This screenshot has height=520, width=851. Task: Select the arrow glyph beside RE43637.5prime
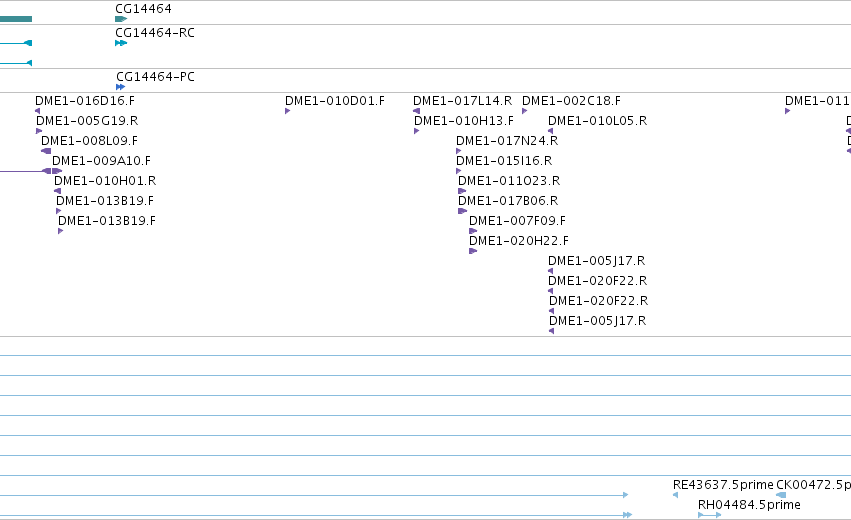(675, 495)
